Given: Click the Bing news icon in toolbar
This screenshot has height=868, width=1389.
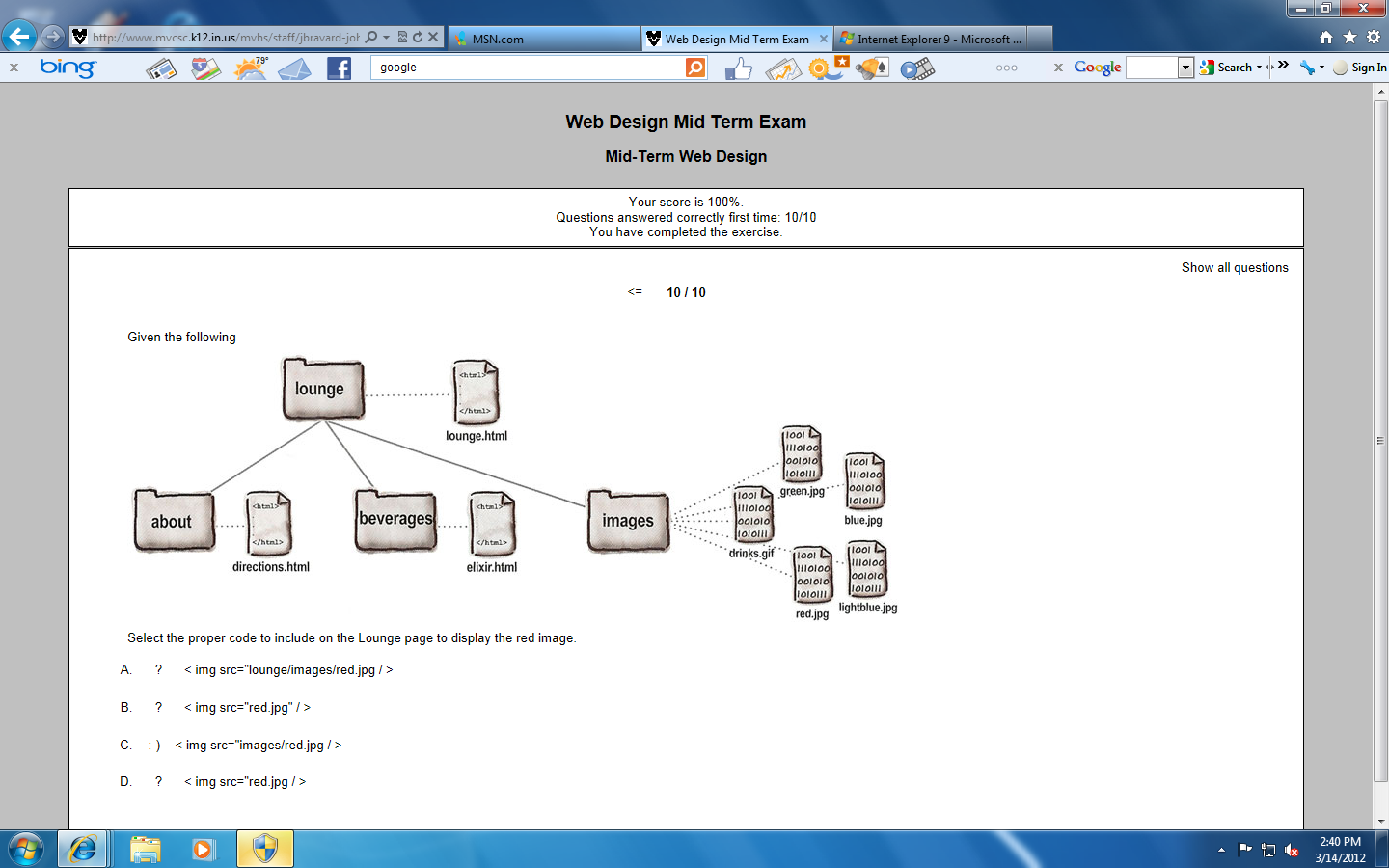Looking at the screenshot, I should (161, 68).
